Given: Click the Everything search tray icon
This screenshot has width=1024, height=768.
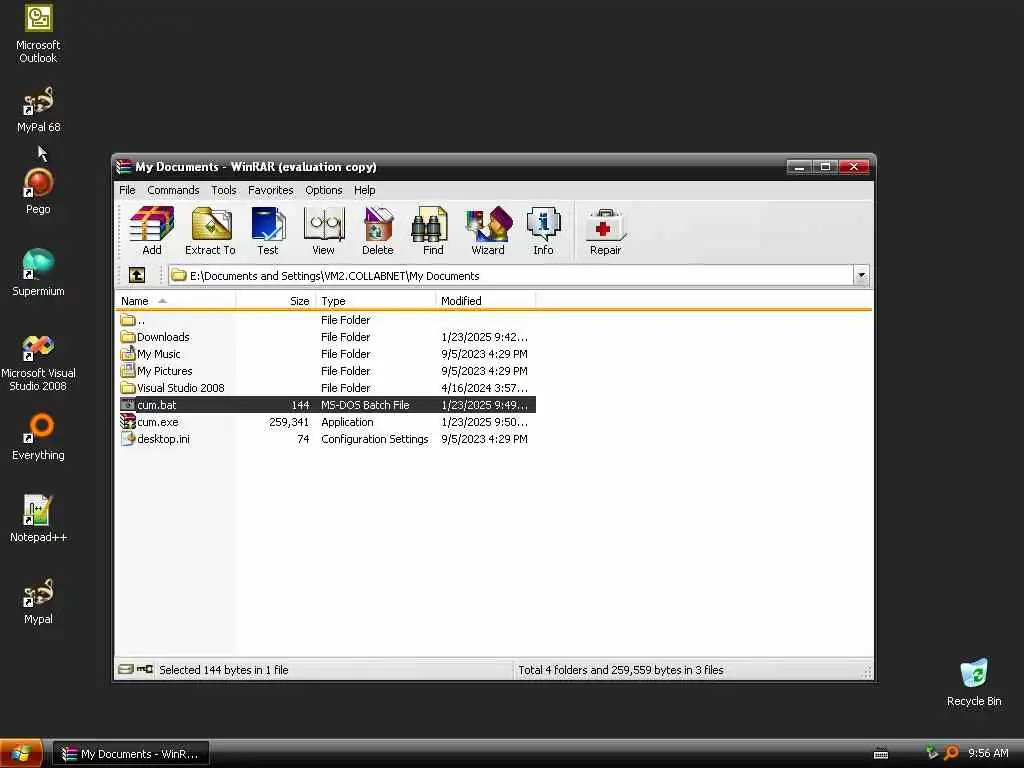Looking at the screenshot, I should (x=952, y=753).
